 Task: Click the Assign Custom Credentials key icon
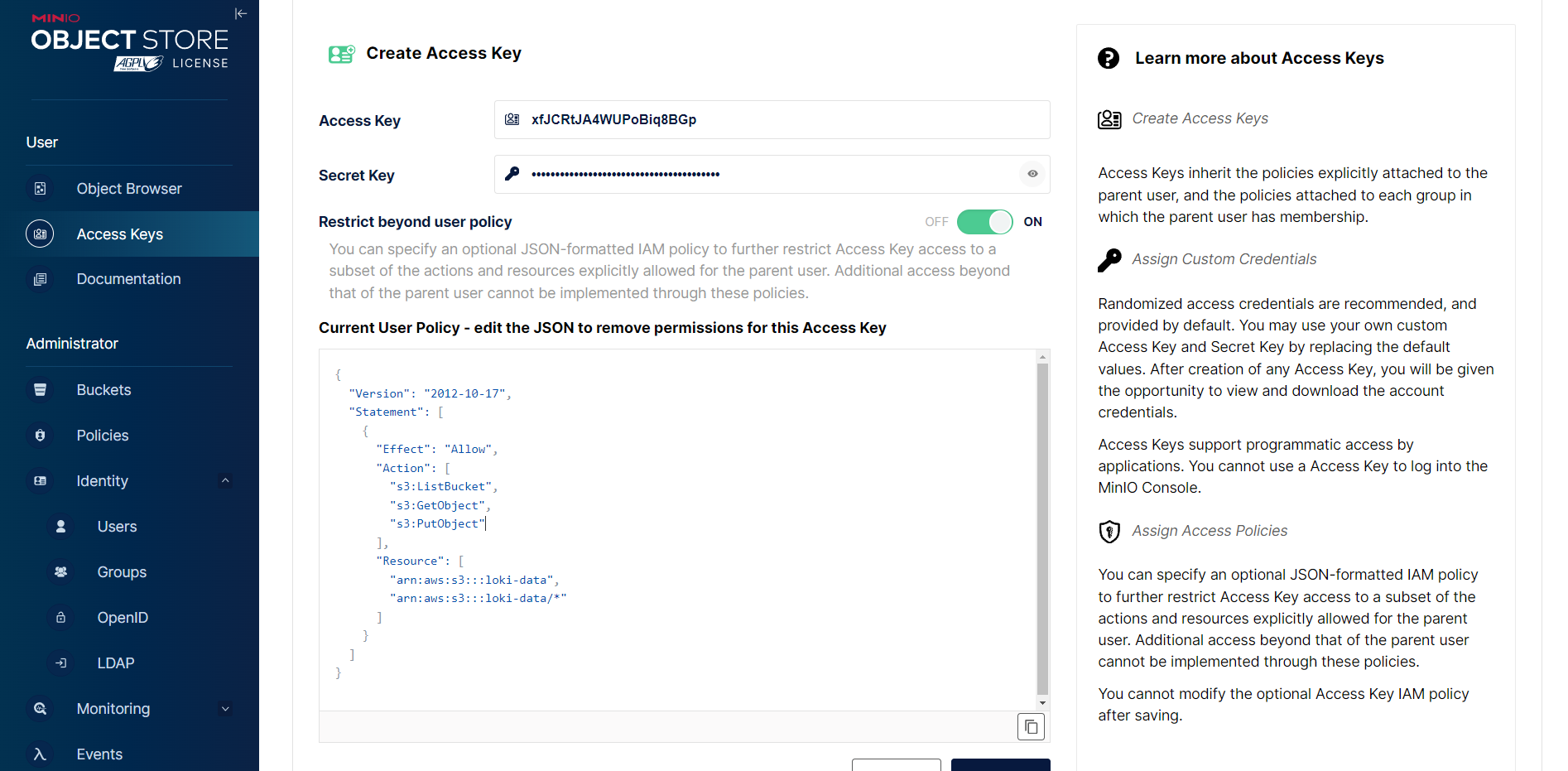click(x=1109, y=260)
